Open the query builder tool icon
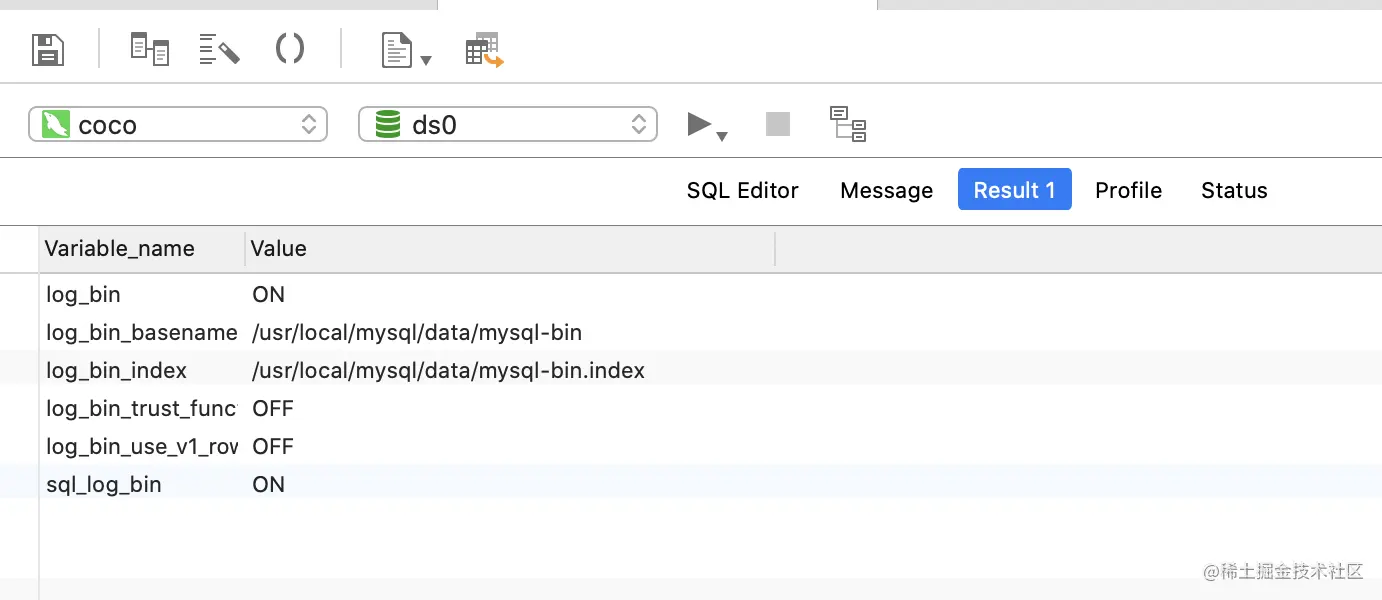Viewport: 1382px width, 600px height. click(150, 49)
